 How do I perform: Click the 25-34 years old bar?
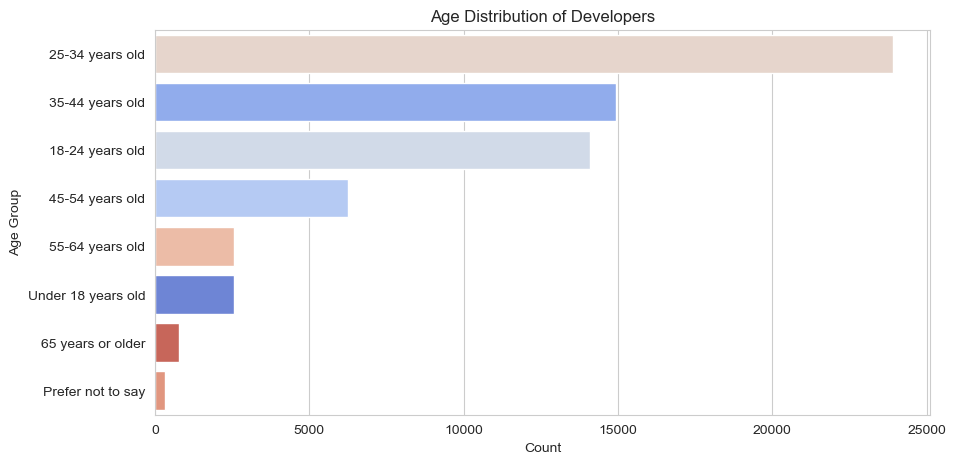tap(524, 54)
